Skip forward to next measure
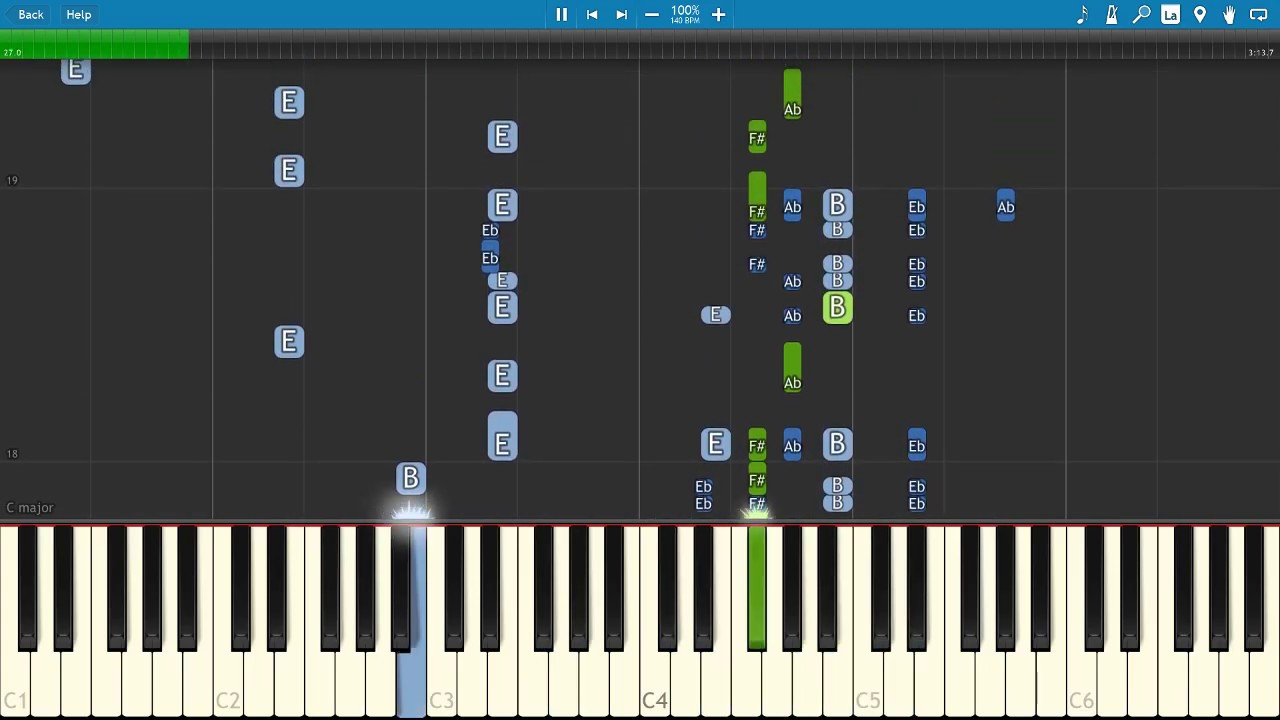Image resolution: width=1280 pixels, height=720 pixels. point(621,15)
